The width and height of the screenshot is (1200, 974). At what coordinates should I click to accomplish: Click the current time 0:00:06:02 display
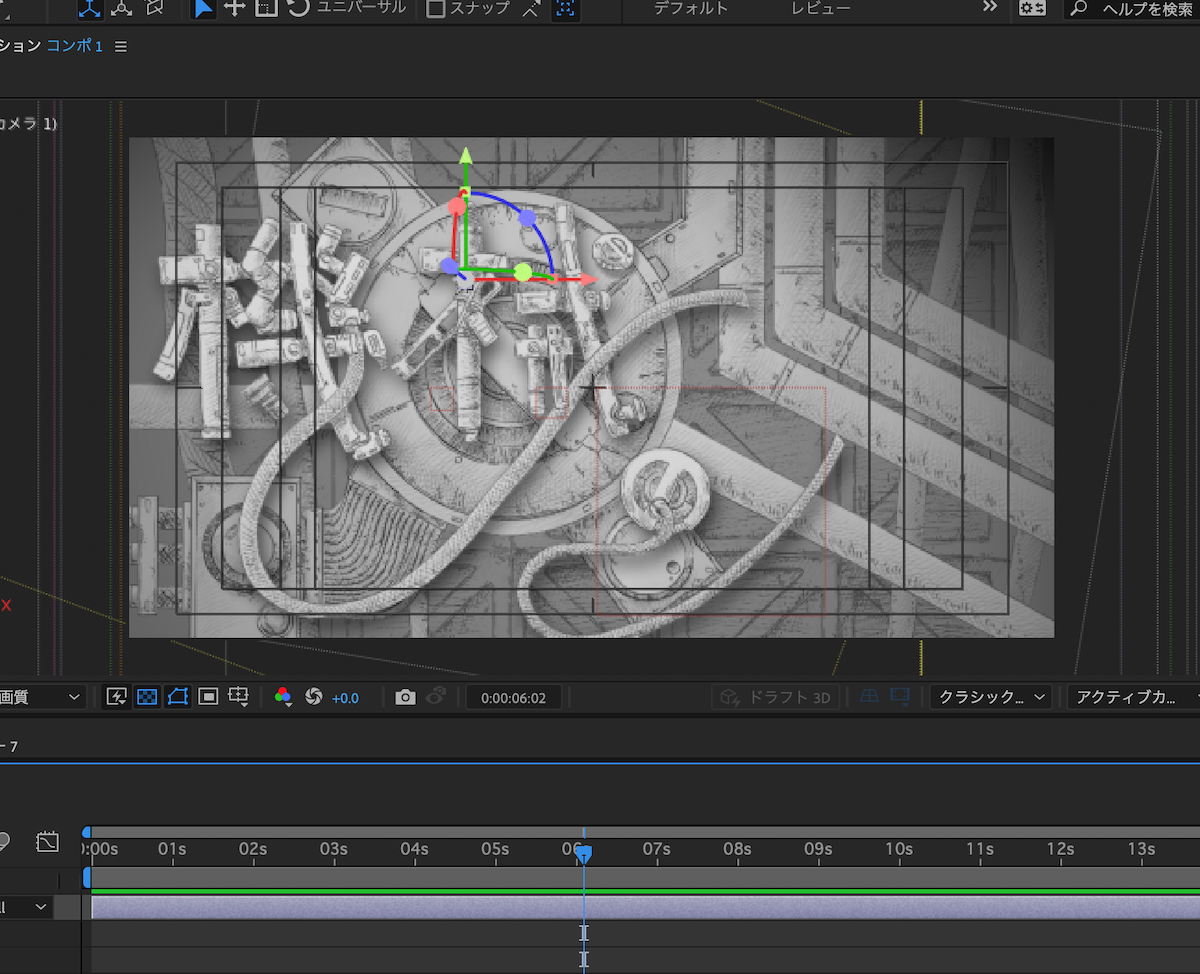(x=513, y=697)
